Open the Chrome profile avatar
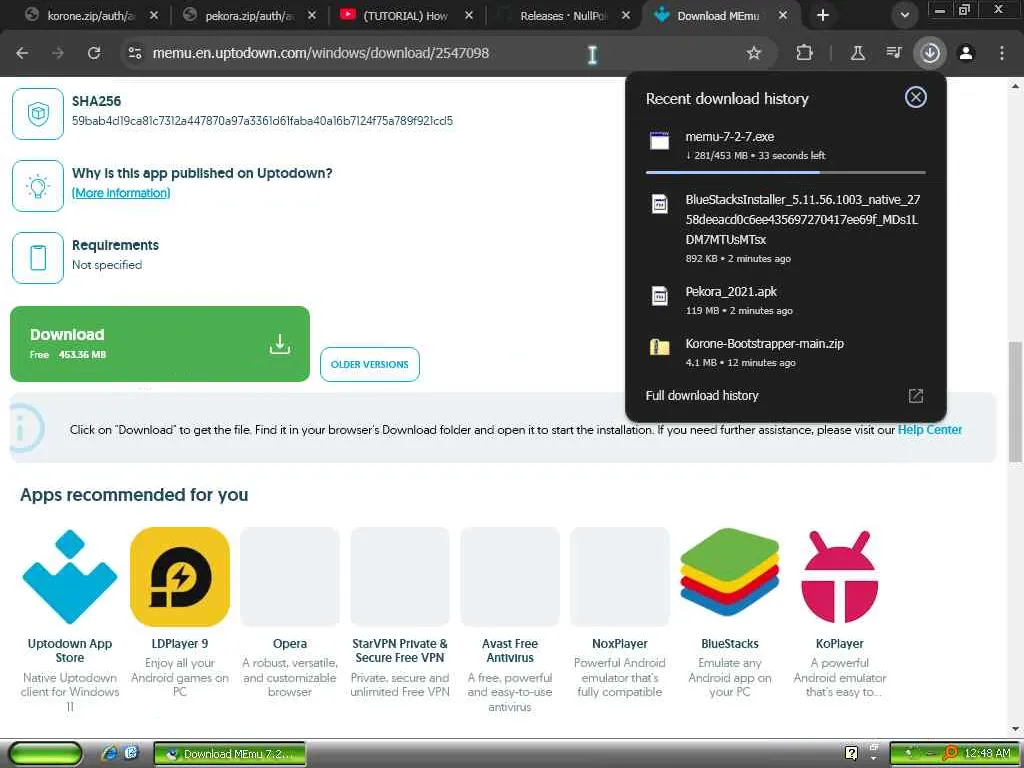 (966, 54)
